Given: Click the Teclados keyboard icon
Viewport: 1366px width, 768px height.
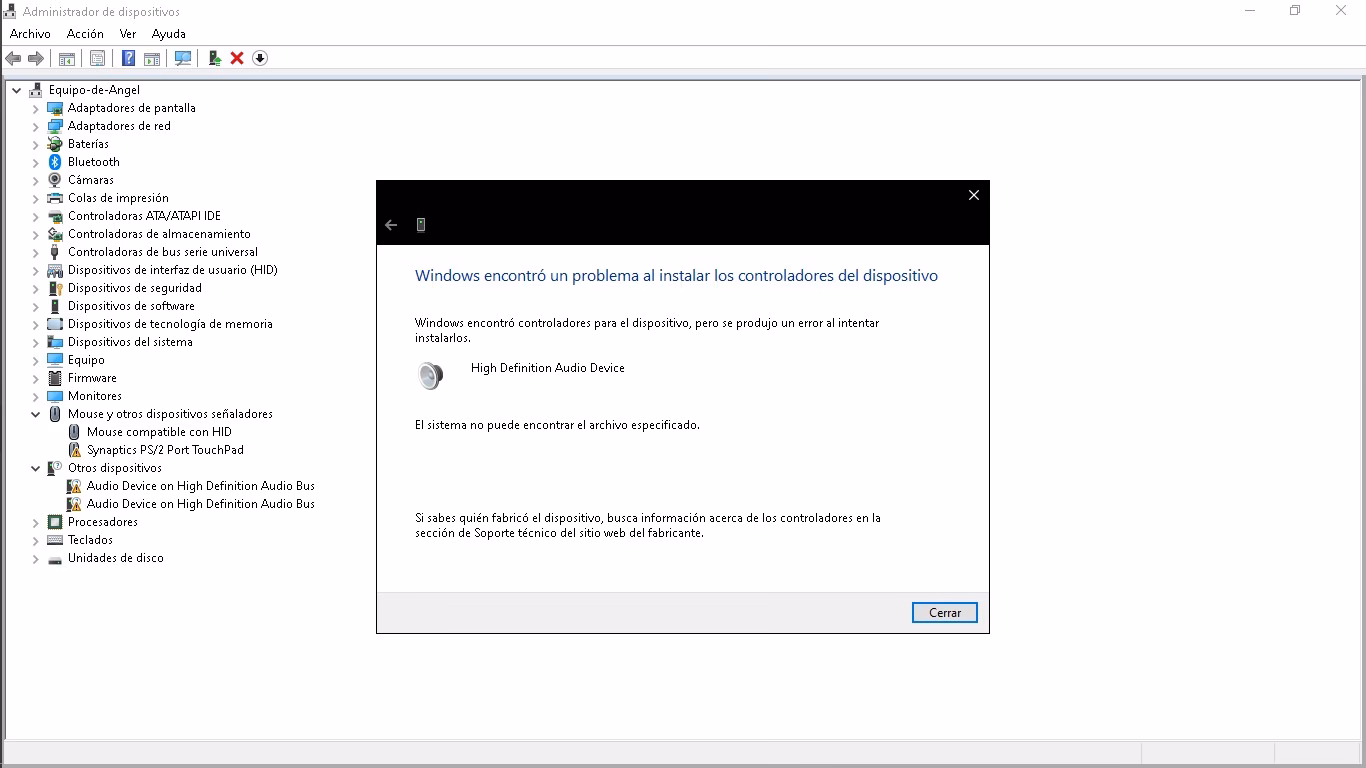Looking at the screenshot, I should click(55, 540).
